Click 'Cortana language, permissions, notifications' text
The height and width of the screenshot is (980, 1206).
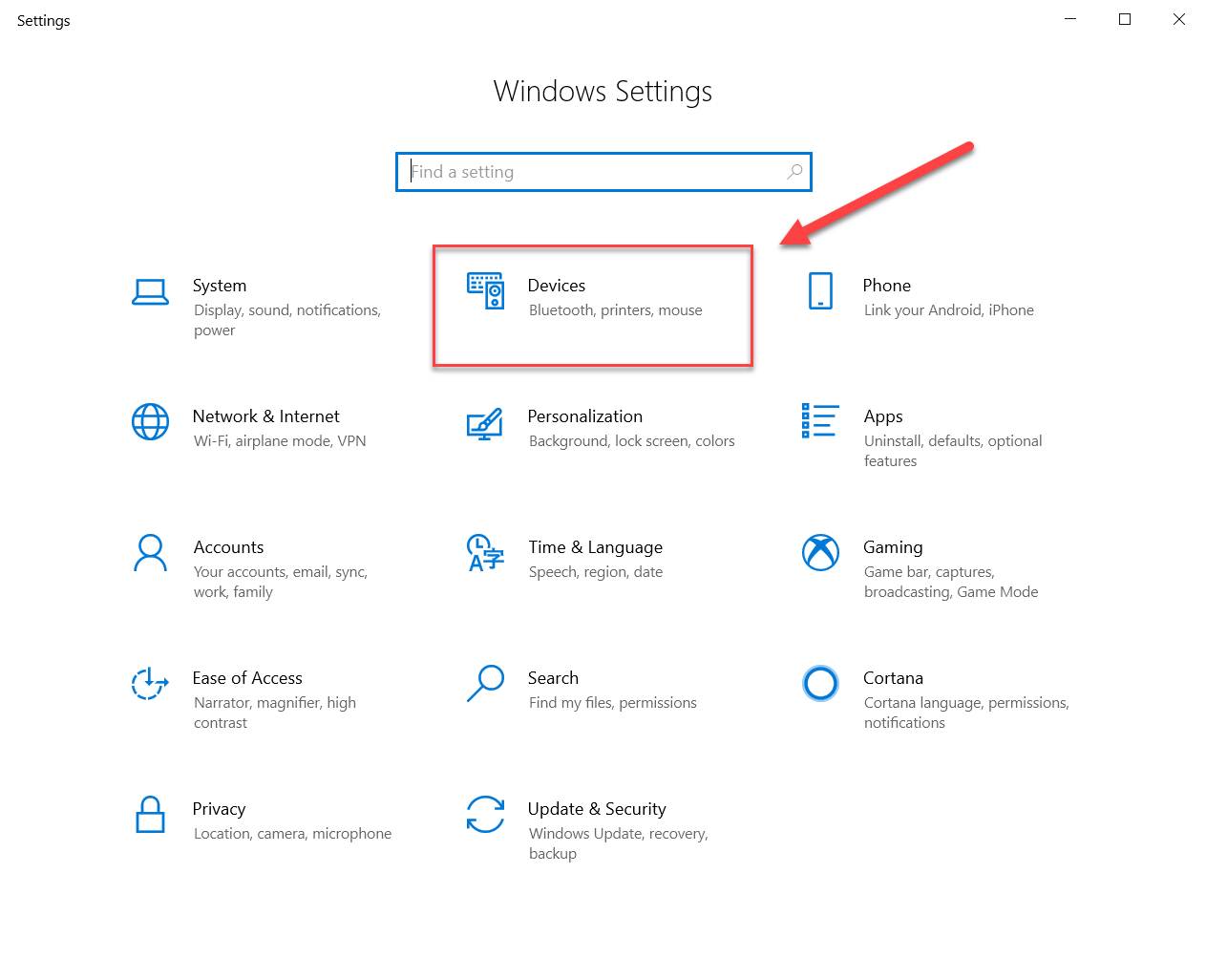pyautogui.click(x=966, y=713)
